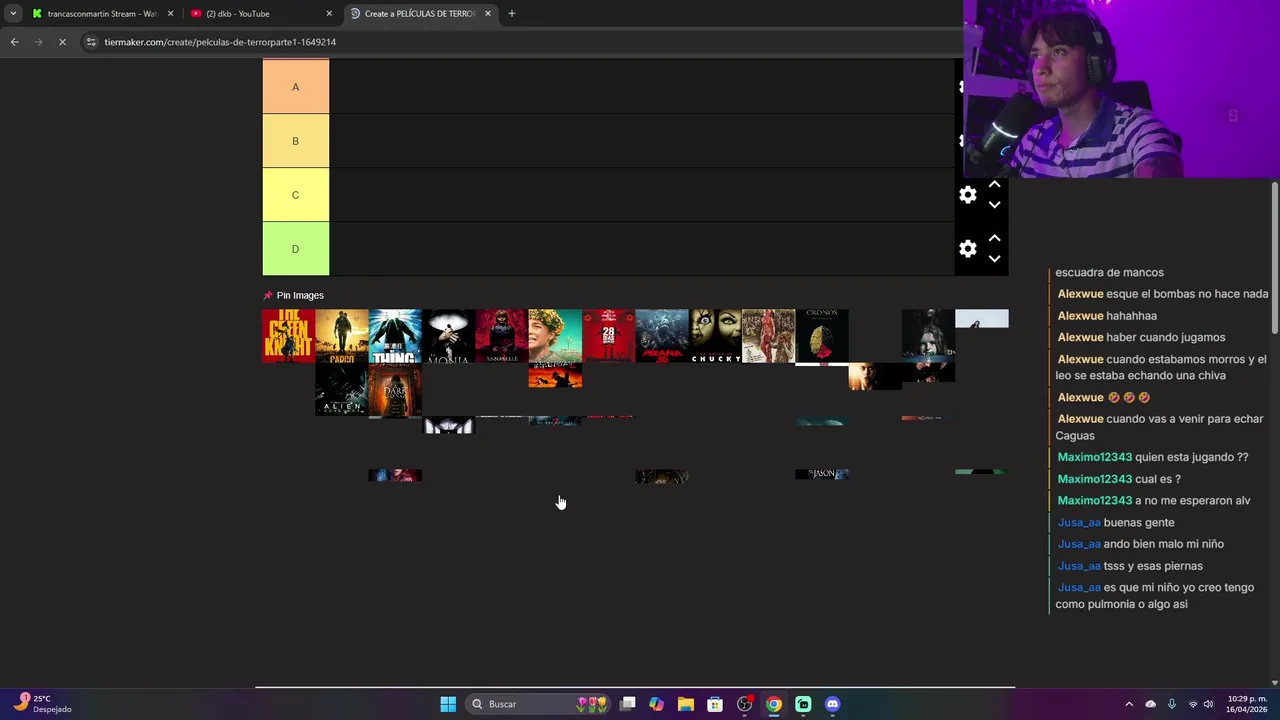Select Create a PELÍCULAS DE TERROR tab
The width and height of the screenshot is (1280, 720).
point(420,14)
